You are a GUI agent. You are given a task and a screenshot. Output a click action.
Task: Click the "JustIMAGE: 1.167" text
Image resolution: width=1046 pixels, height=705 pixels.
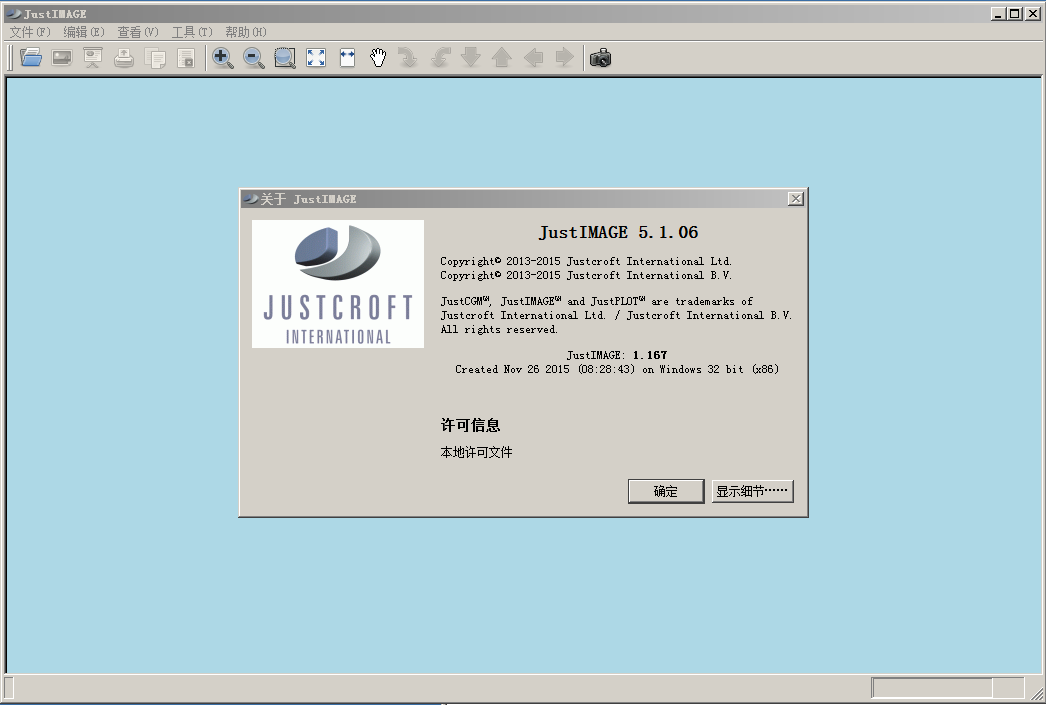617,356
